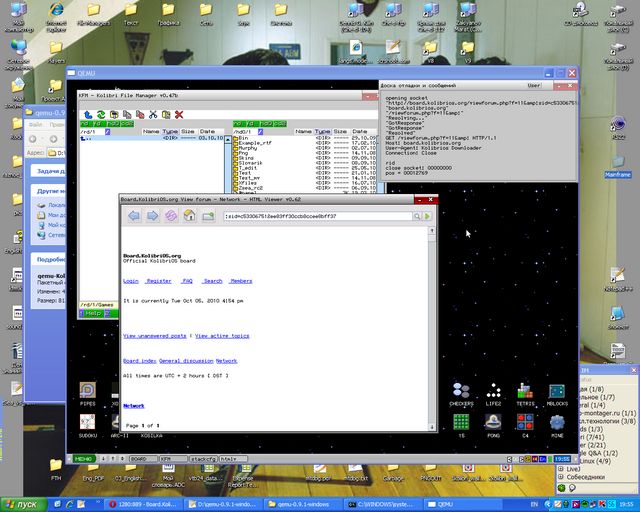640x512 pixels.
Task: Open the FAQ link on the forum page
Action: coord(187,281)
